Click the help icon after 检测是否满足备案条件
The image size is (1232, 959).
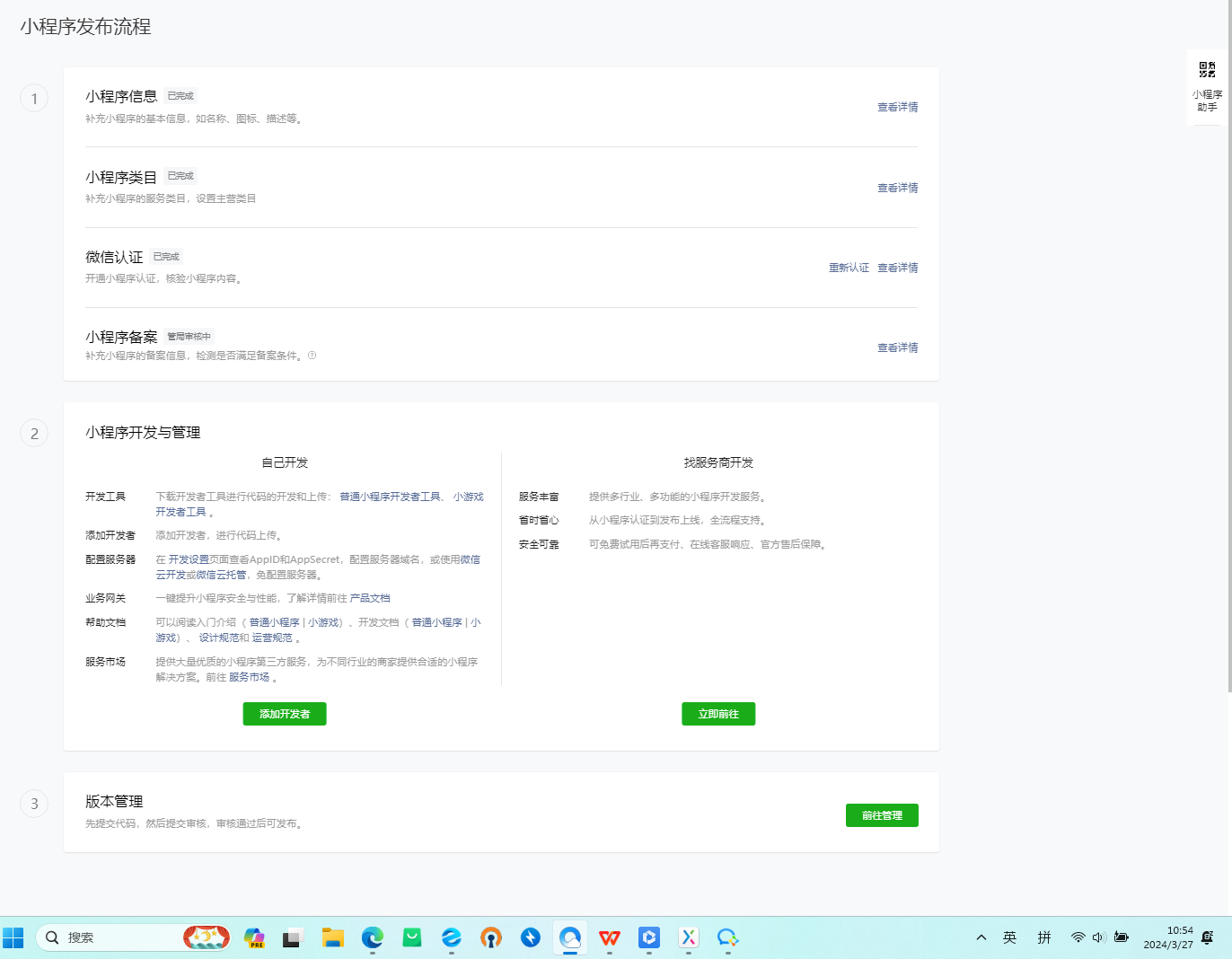point(312,356)
